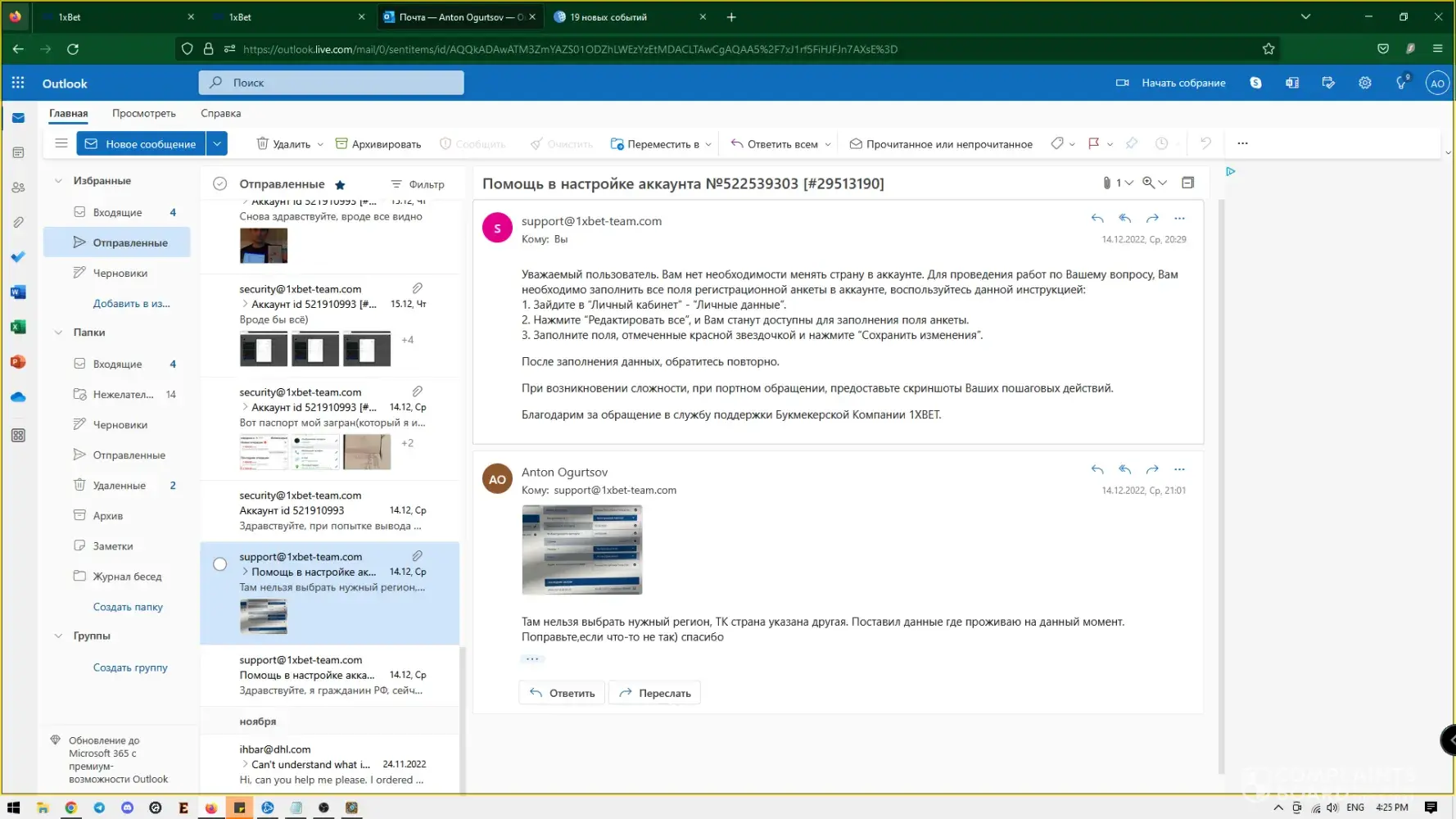Open Calendar from the left sidebar
The width and height of the screenshot is (1456, 819).
click(18, 152)
